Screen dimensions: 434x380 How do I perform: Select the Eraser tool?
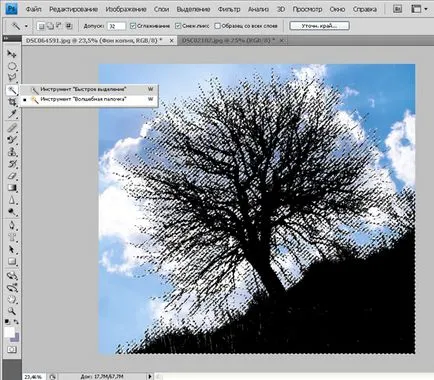(x=12, y=176)
